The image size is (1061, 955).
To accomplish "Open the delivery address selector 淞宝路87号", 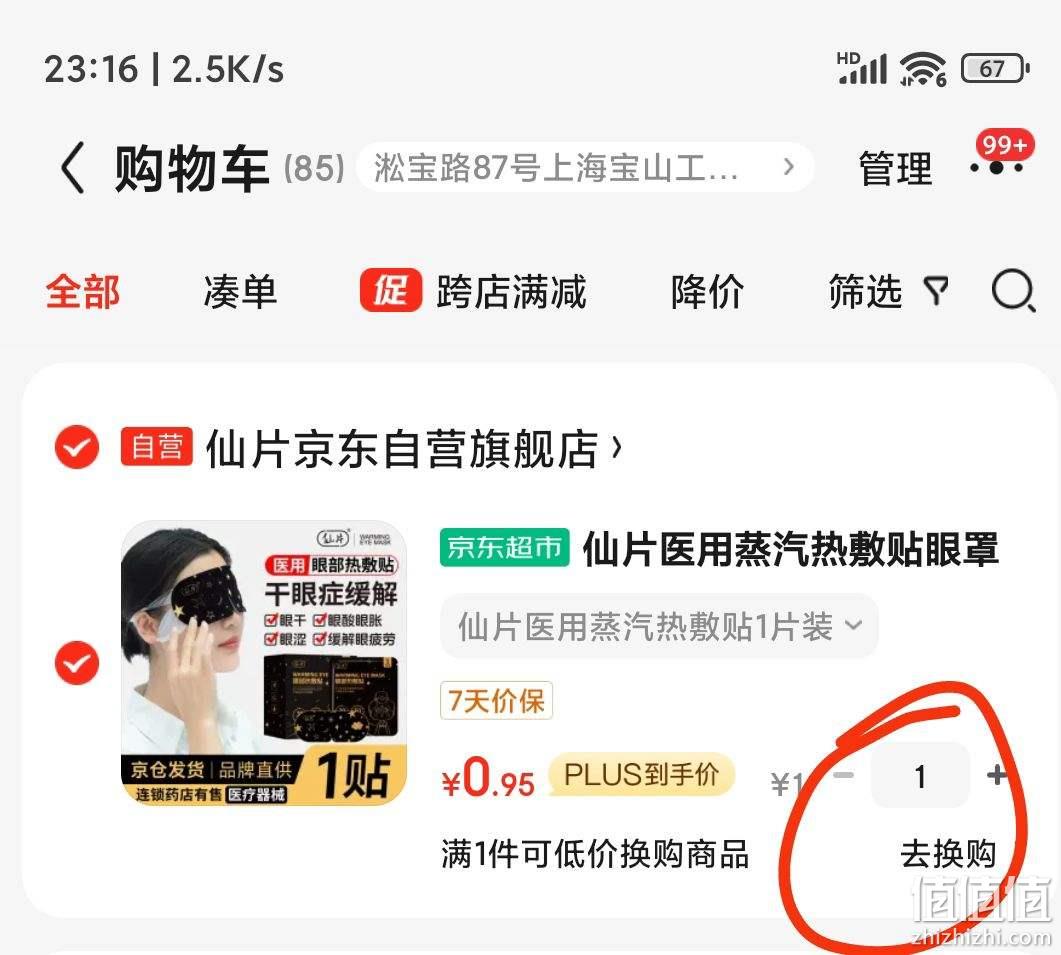I will pos(585,167).
